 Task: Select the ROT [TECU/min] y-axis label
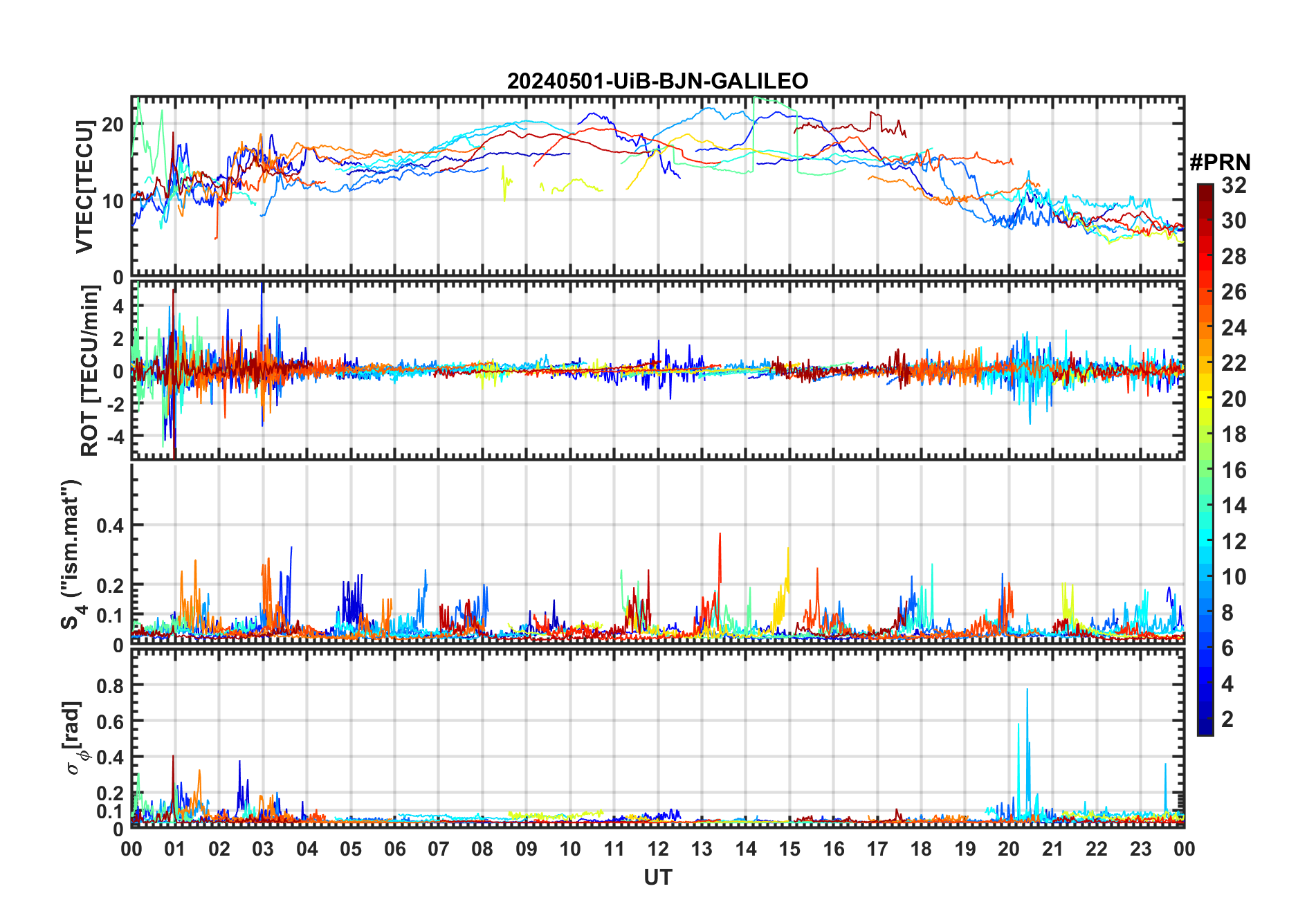pyautogui.click(x=89, y=371)
